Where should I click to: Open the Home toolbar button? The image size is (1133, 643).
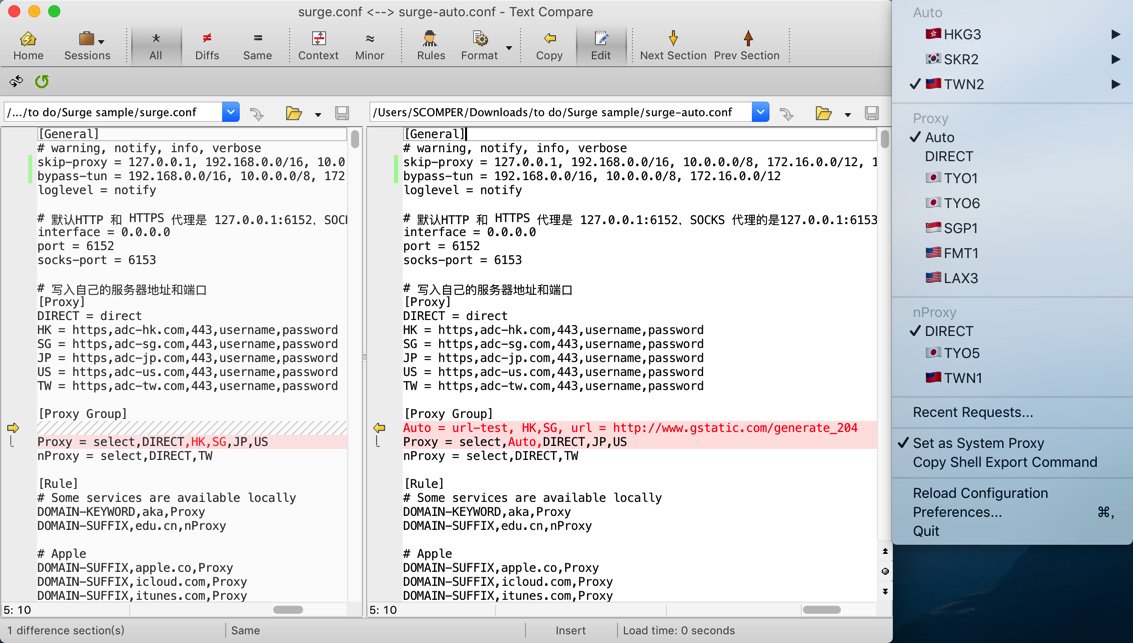click(x=28, y=46)
